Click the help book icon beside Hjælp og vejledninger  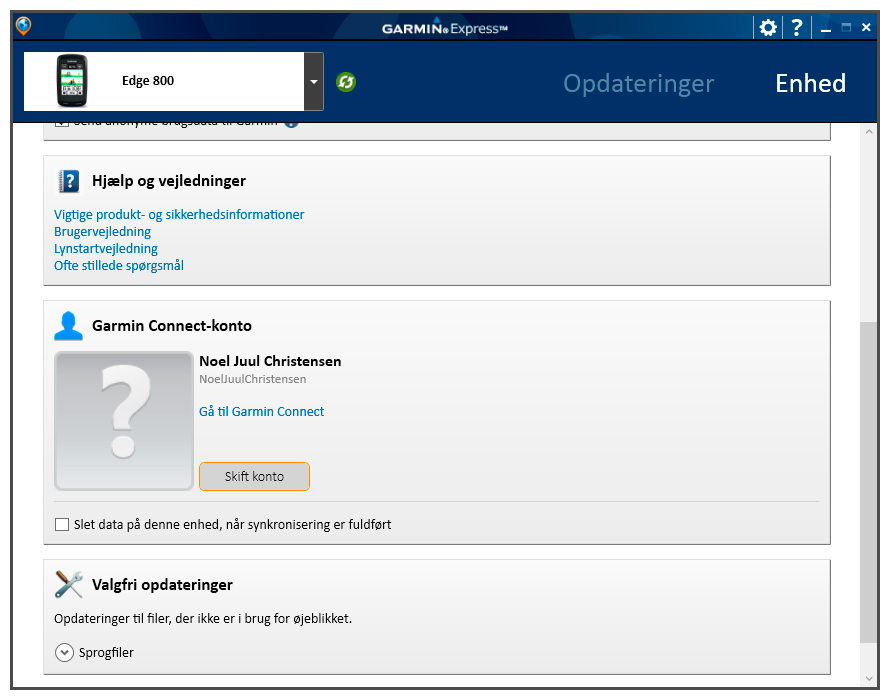tap(69, 182)
